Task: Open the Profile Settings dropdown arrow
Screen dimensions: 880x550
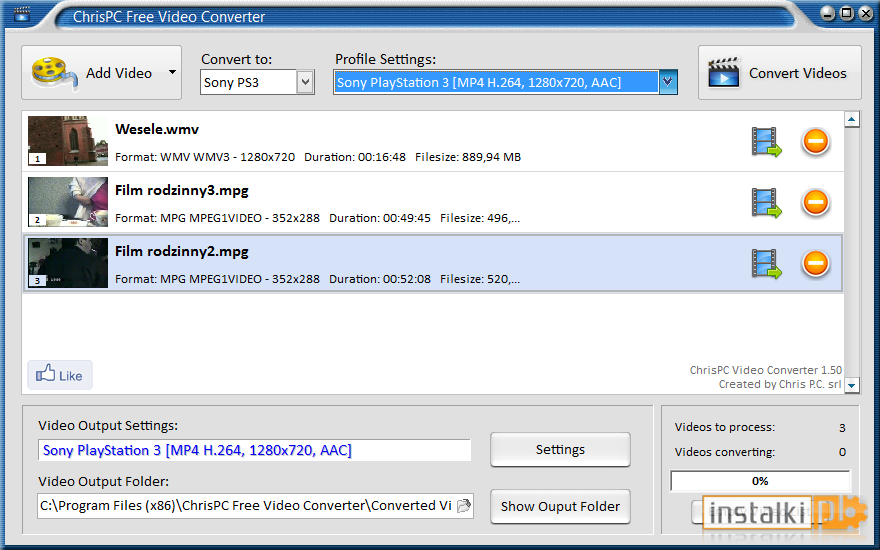Action: pyautogui.click(x=667, y=82)
